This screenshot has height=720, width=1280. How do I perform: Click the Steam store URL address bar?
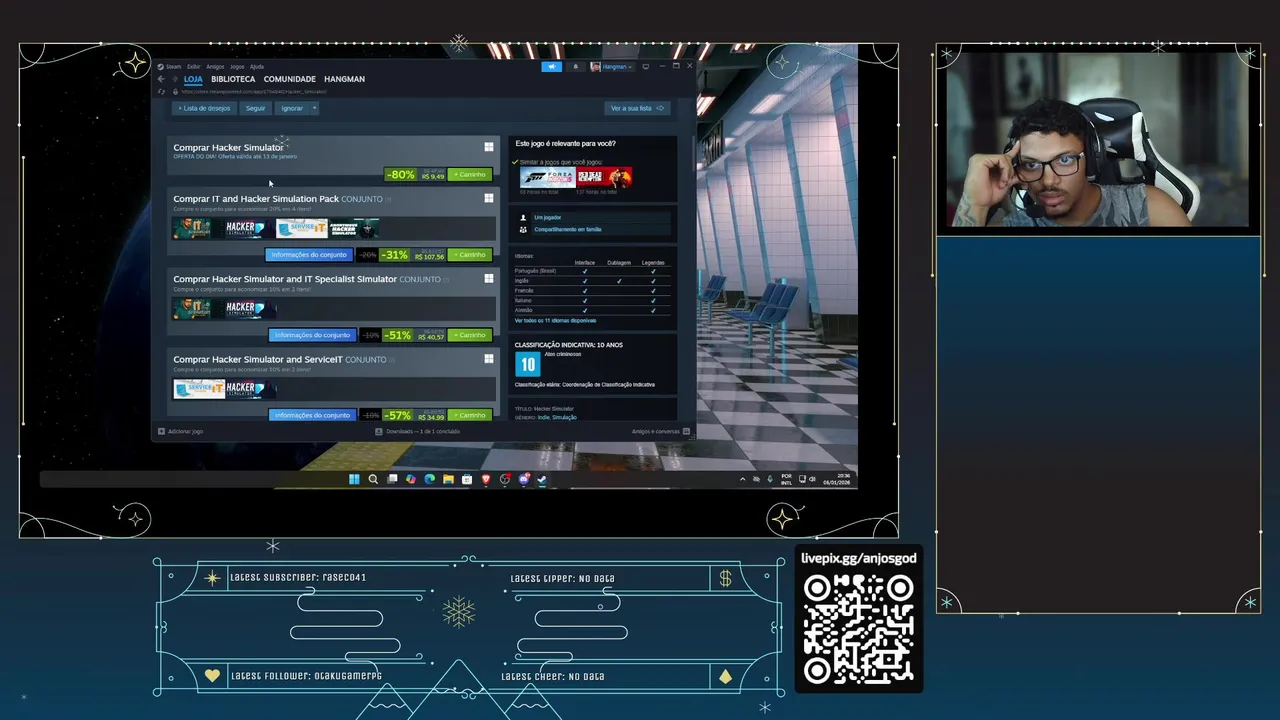pos(253,92)
